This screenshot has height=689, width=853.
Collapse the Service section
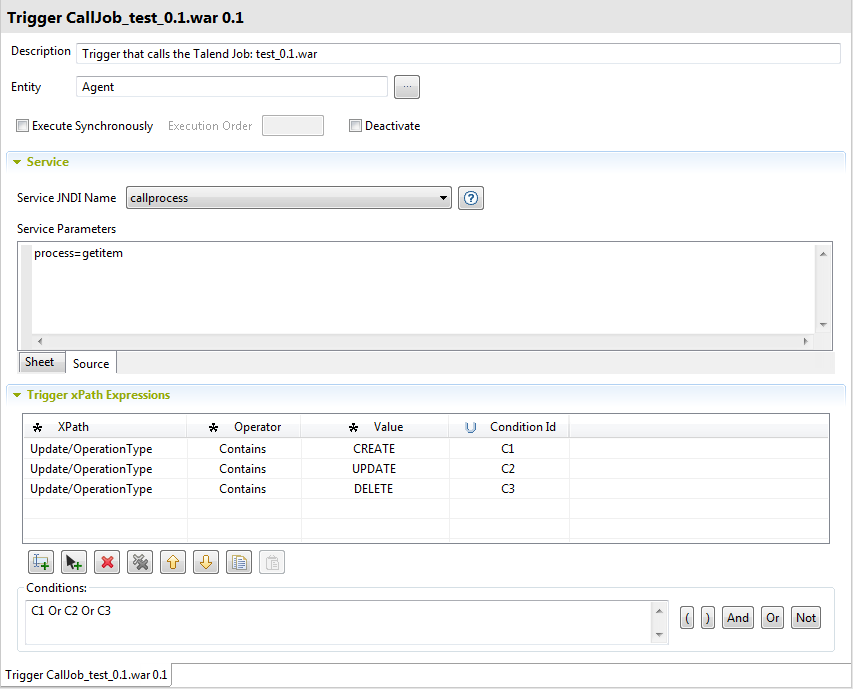[17, 162]
